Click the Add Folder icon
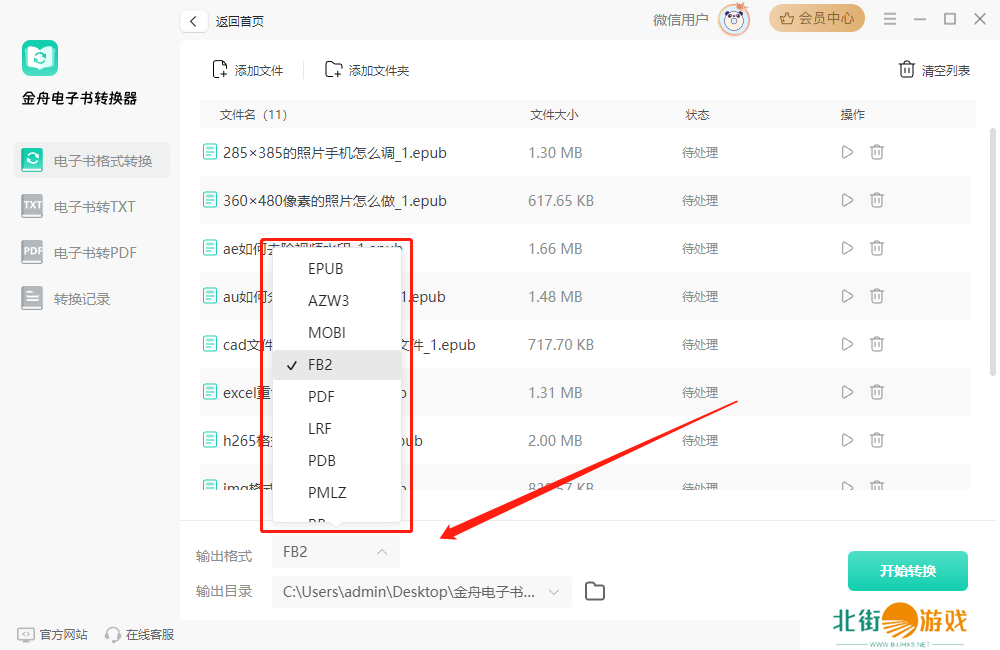 click(334, 69)
